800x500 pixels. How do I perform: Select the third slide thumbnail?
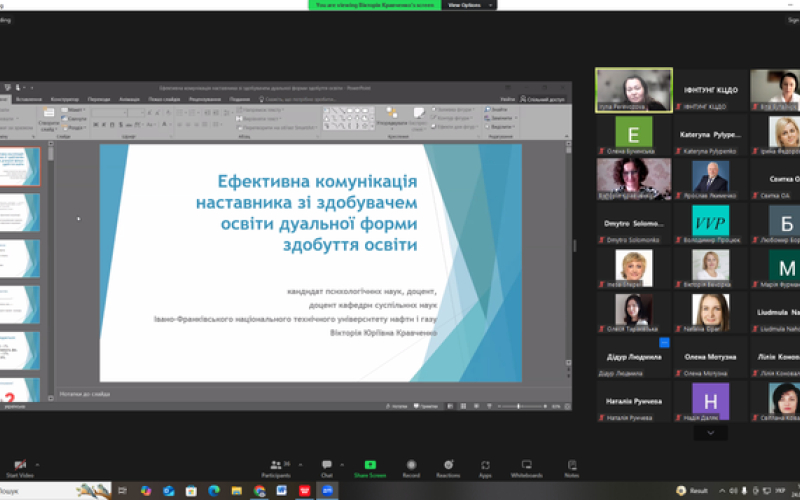pos(19,259)
